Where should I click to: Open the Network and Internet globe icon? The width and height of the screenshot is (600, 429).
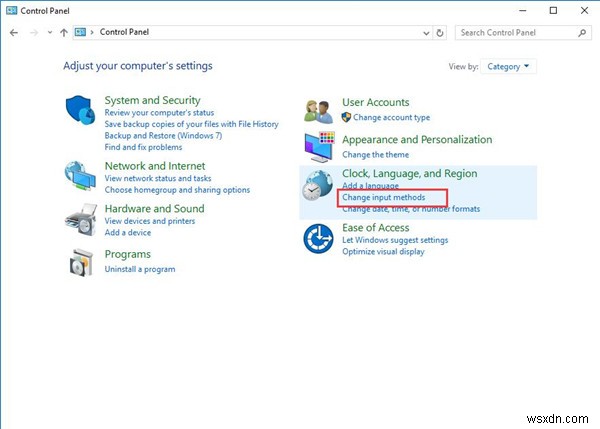point(80,176)
